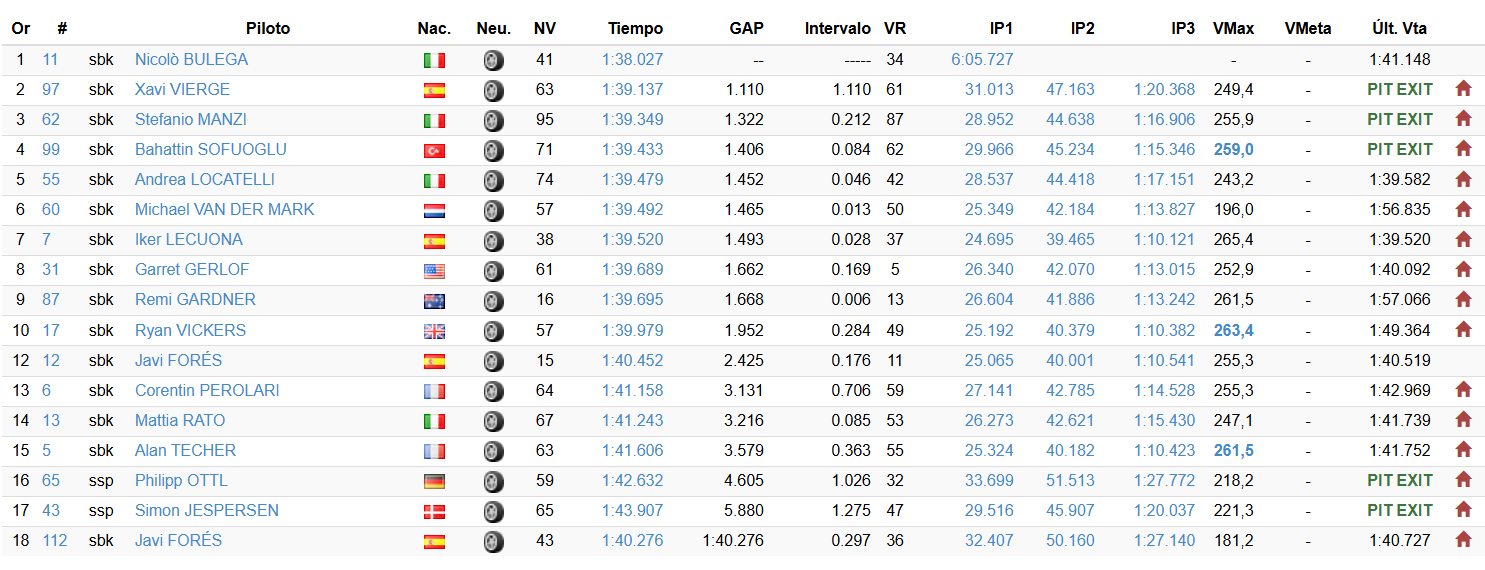Viewport: 1485px width, 570px height.
Task: Open rider Nicolò BULEGA's link
Action: point(191,60)
